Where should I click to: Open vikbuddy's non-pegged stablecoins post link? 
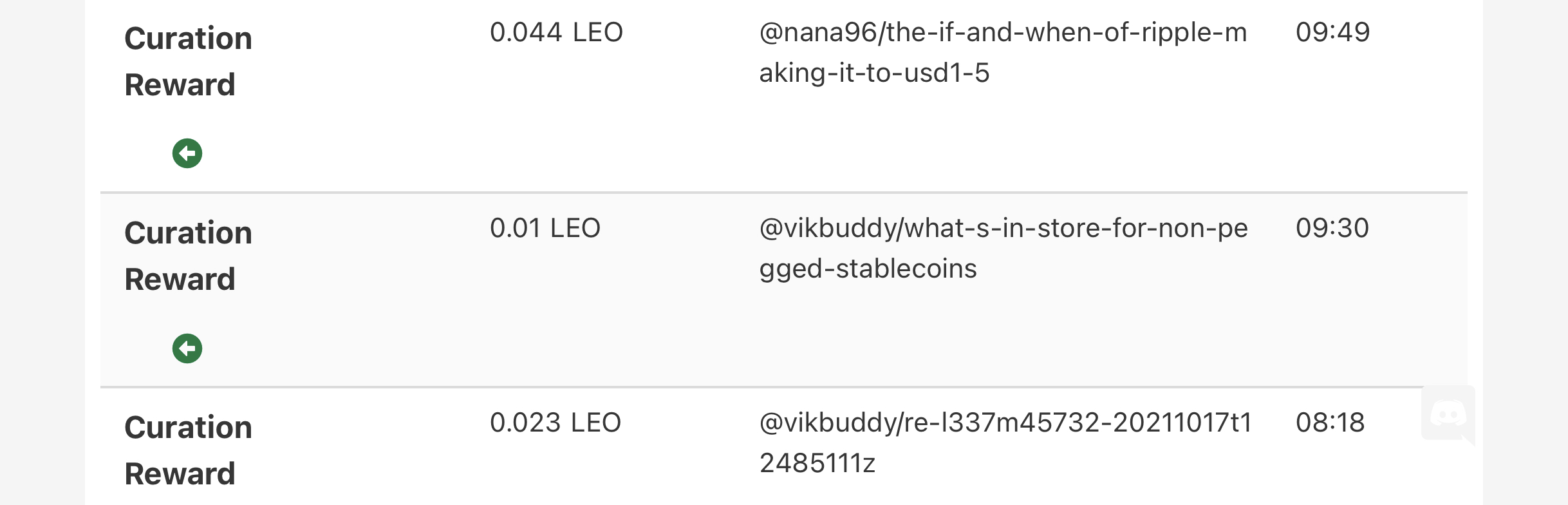pos(1003,248)
